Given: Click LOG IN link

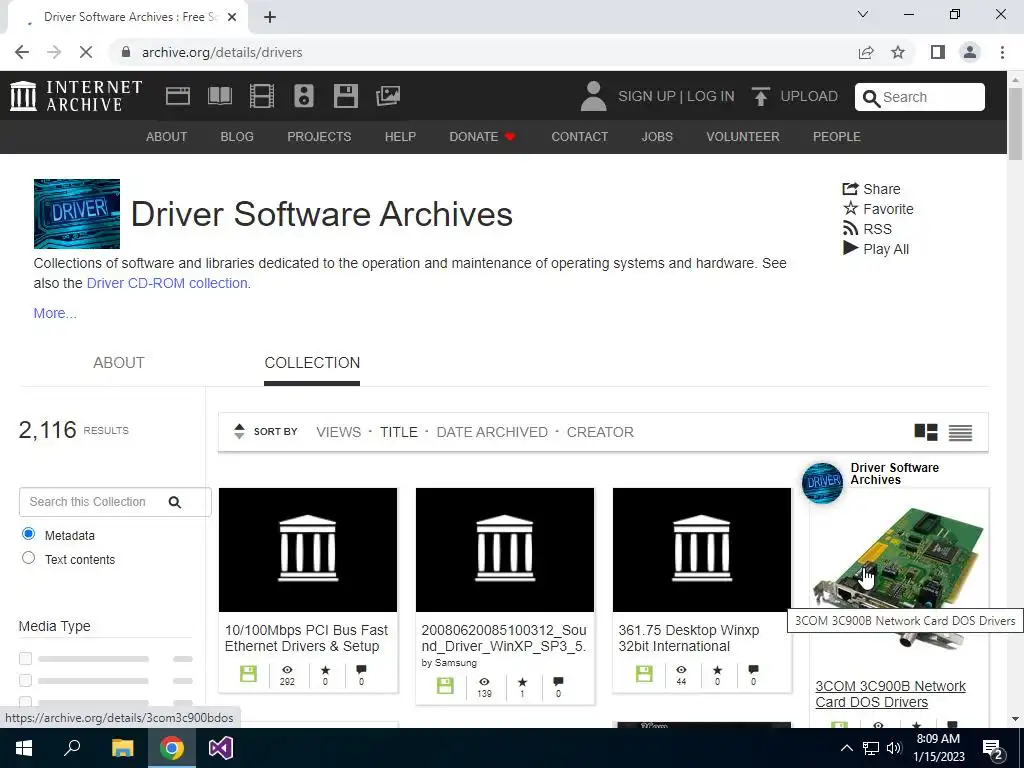Looking at the screenshot, I should click(711, 96).
